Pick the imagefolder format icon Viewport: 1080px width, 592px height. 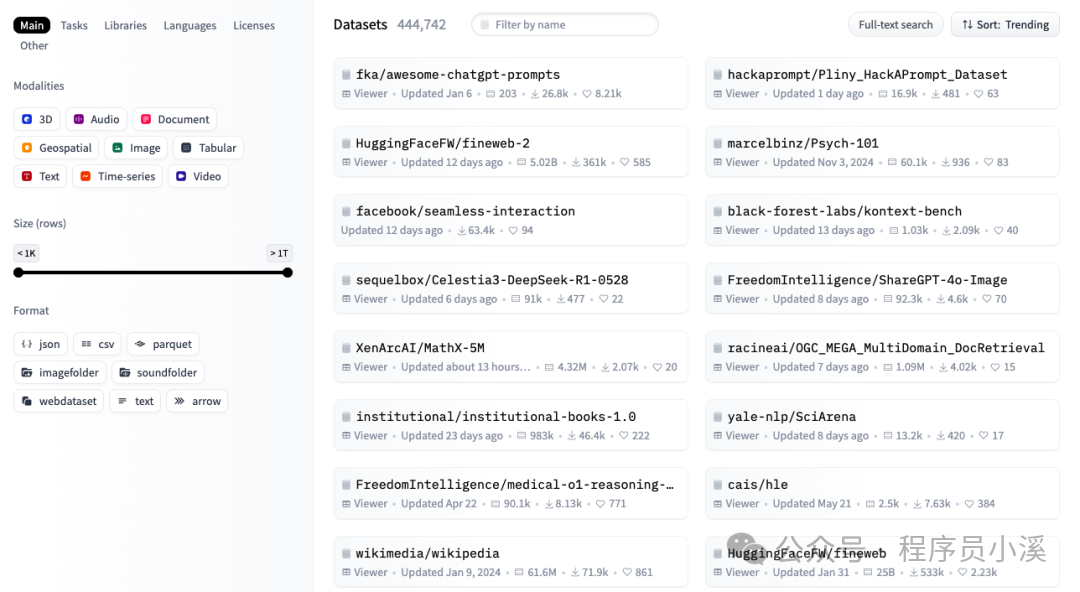tap(27, 372)
